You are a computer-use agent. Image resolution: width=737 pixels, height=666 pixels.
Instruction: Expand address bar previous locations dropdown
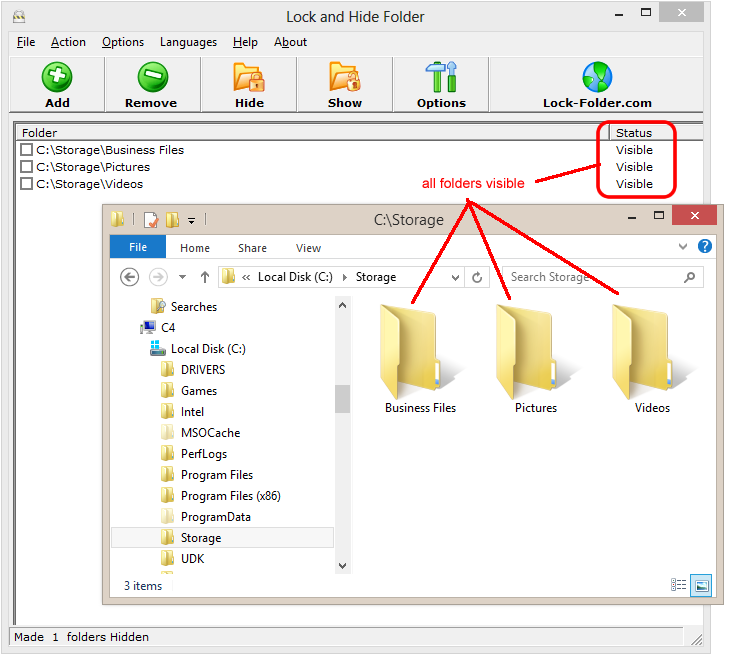point(455,277)
